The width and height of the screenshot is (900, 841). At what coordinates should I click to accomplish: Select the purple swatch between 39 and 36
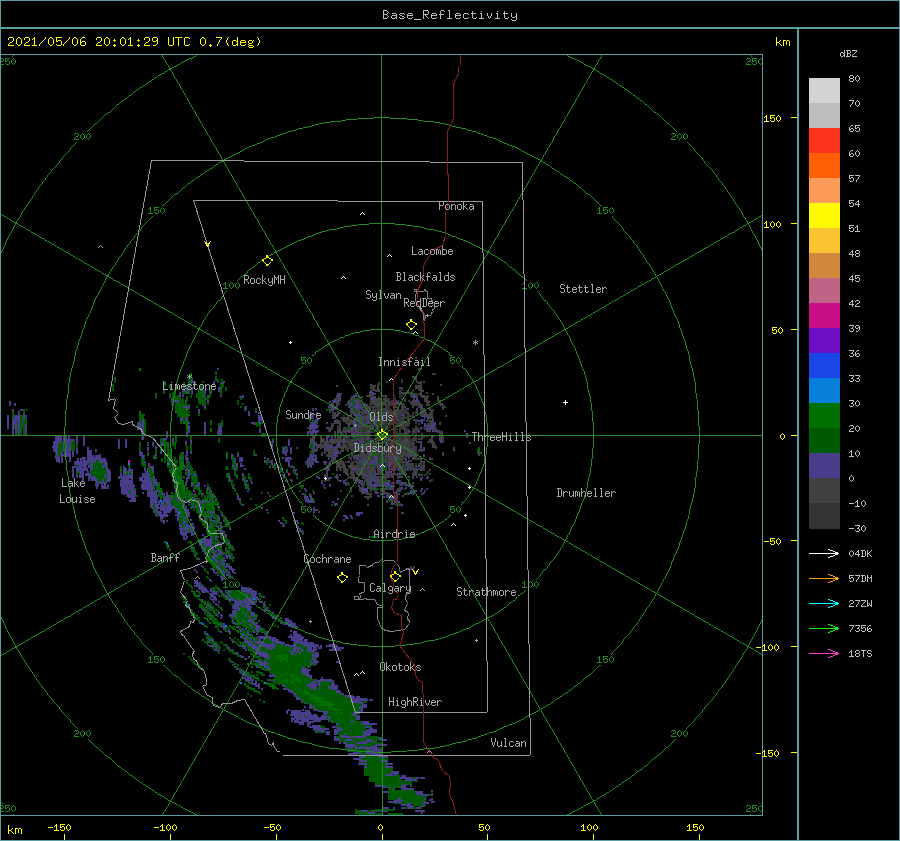[x=824, y=340]
